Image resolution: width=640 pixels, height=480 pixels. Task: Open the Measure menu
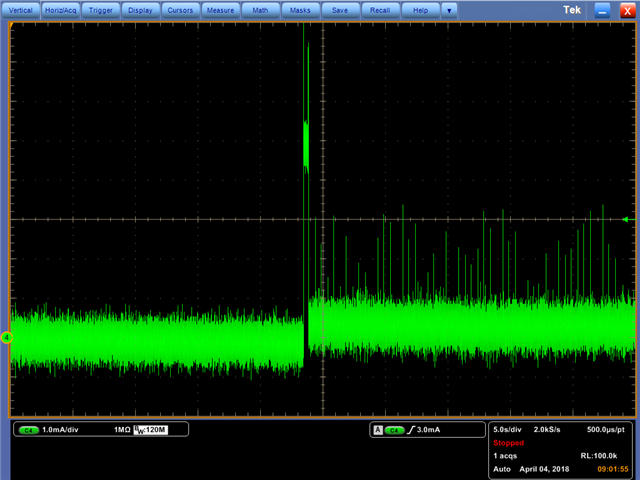220,10
